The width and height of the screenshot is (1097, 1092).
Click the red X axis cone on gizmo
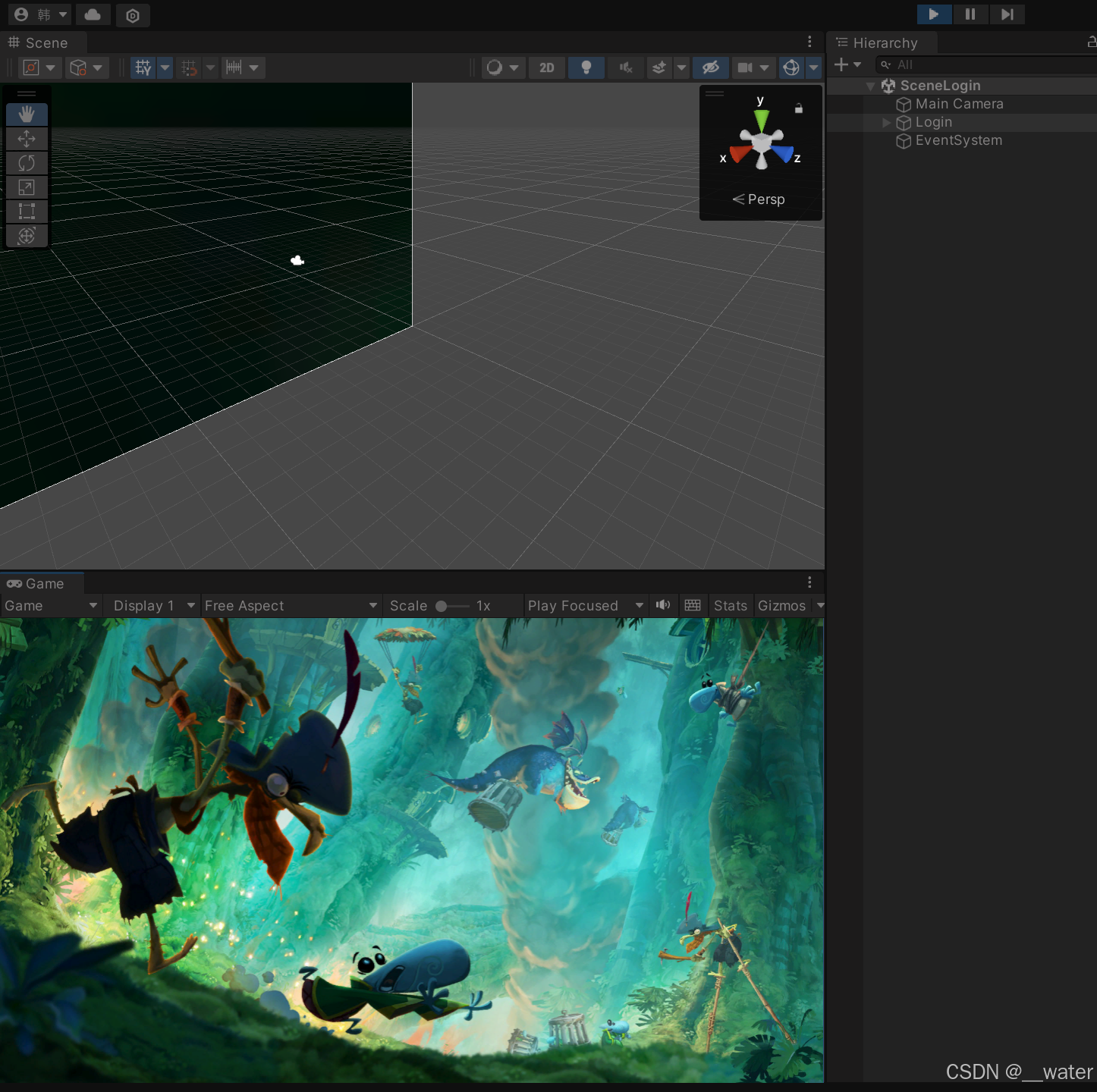click(740, 154)
